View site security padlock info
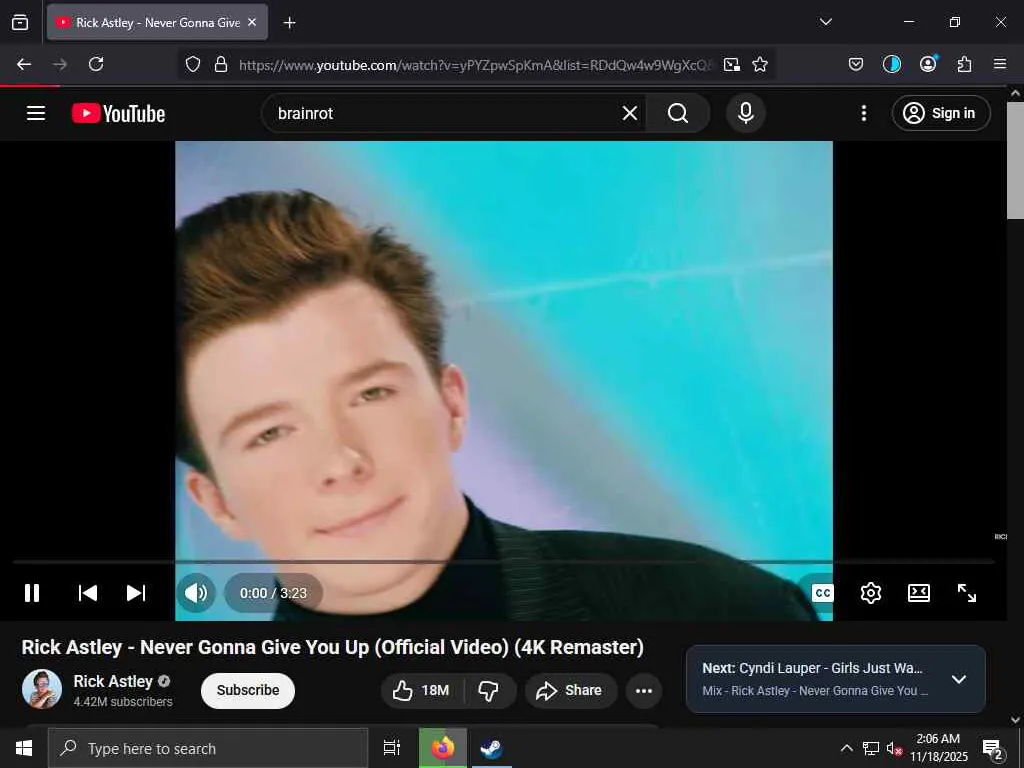The image size is (1024, 768). [x=221, y=64]
